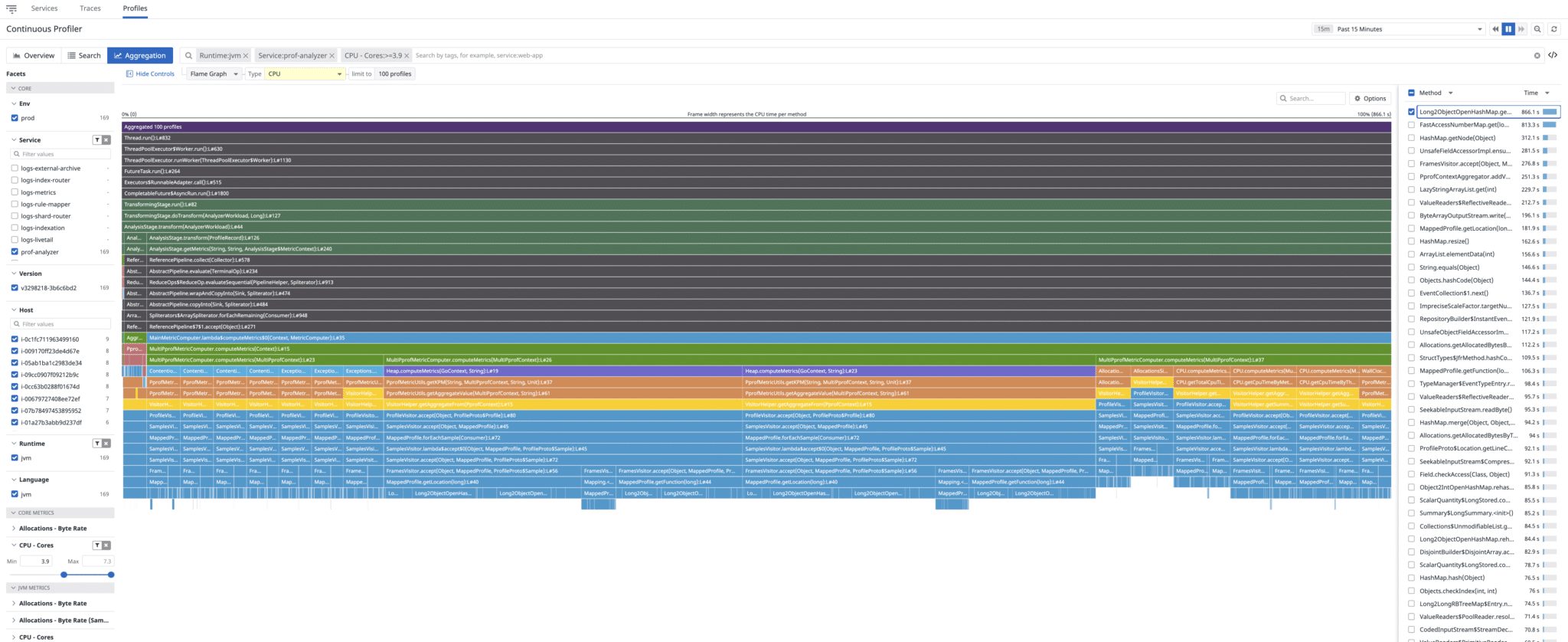Refresh data using the refresh icon

[1553, 29]
